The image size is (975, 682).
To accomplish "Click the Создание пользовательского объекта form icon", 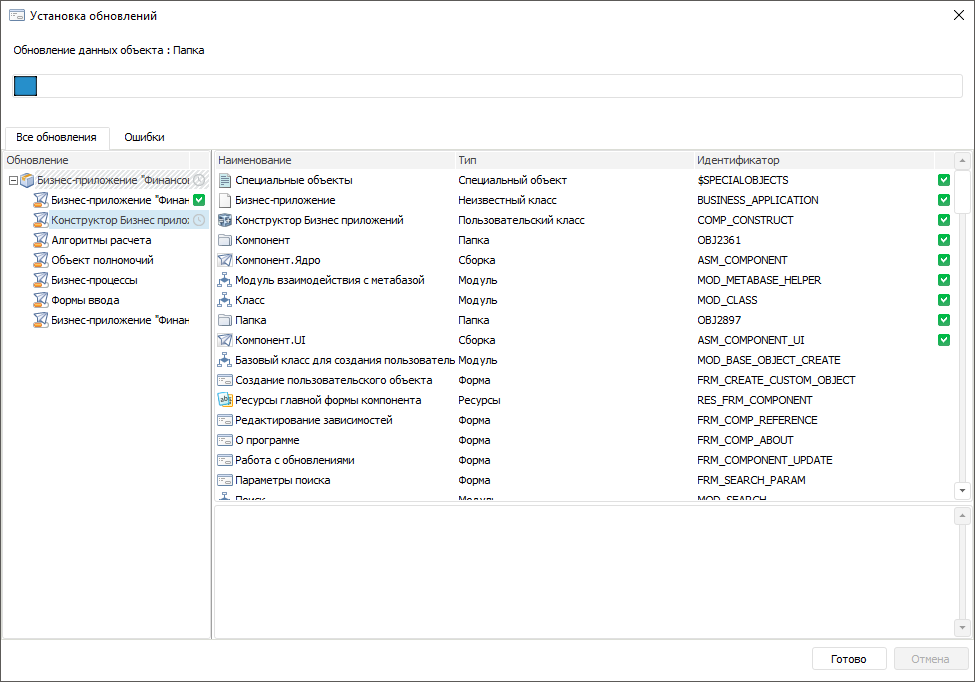I will [x=225, y=380].
